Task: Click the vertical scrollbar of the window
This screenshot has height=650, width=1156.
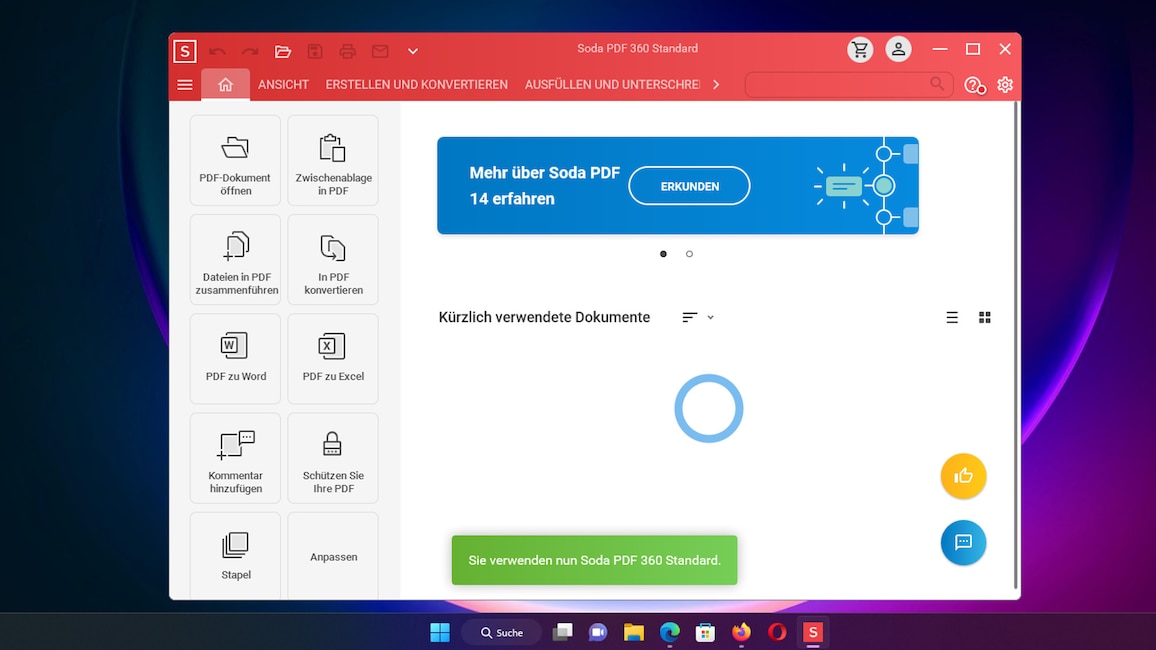Action: (1017, 346)
